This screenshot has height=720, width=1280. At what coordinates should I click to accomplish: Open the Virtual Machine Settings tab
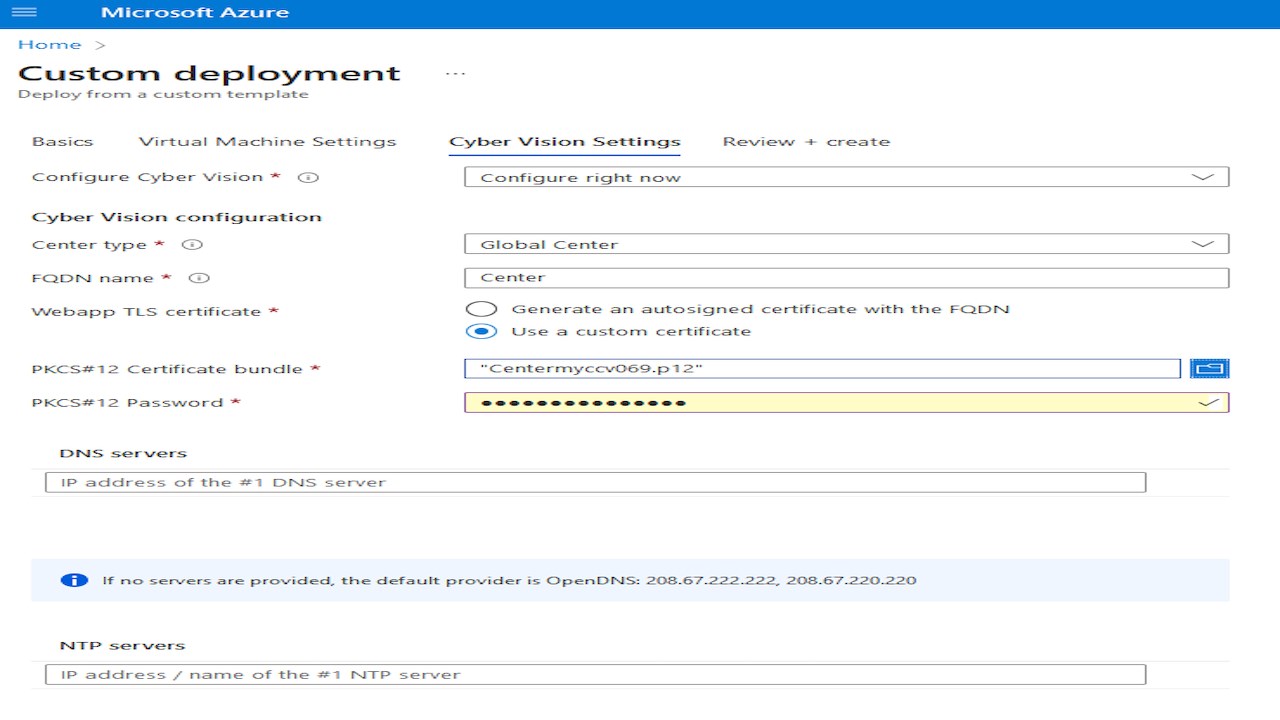(x=267, y=142)
